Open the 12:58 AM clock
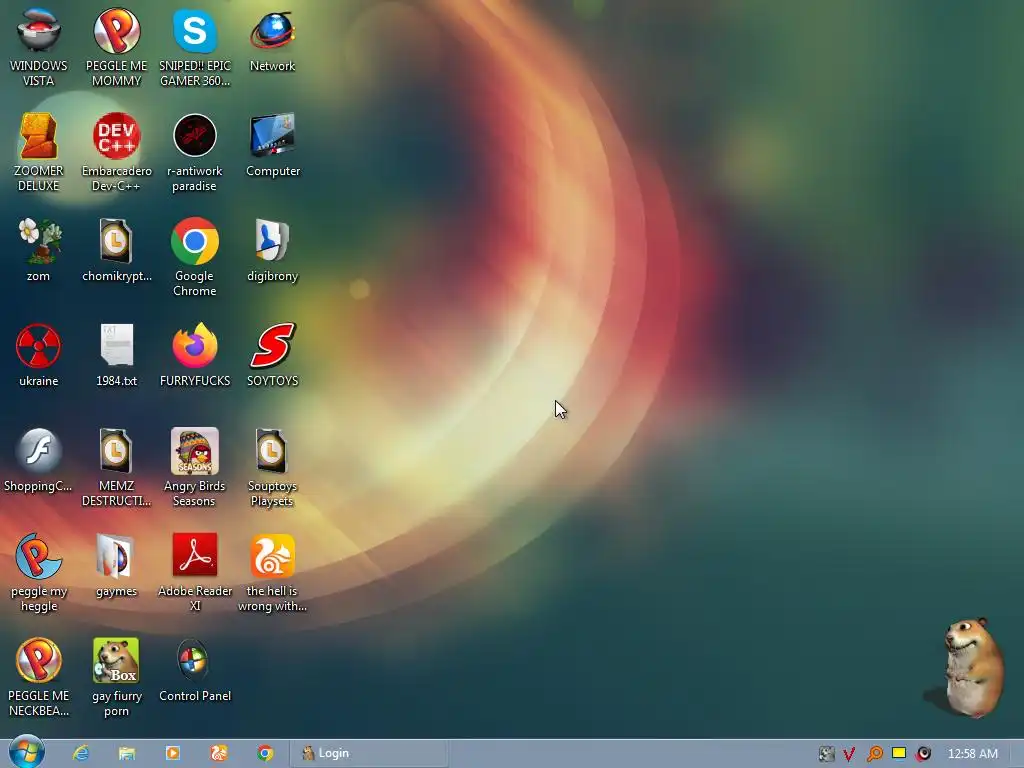This screenshot has width=1024, height=768. (x=972, y=754)
